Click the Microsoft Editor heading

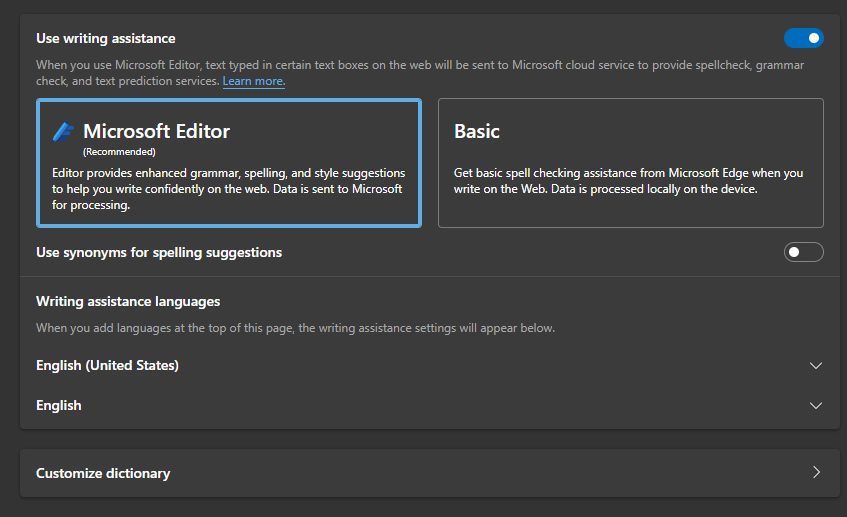click(x=157, y=131)
